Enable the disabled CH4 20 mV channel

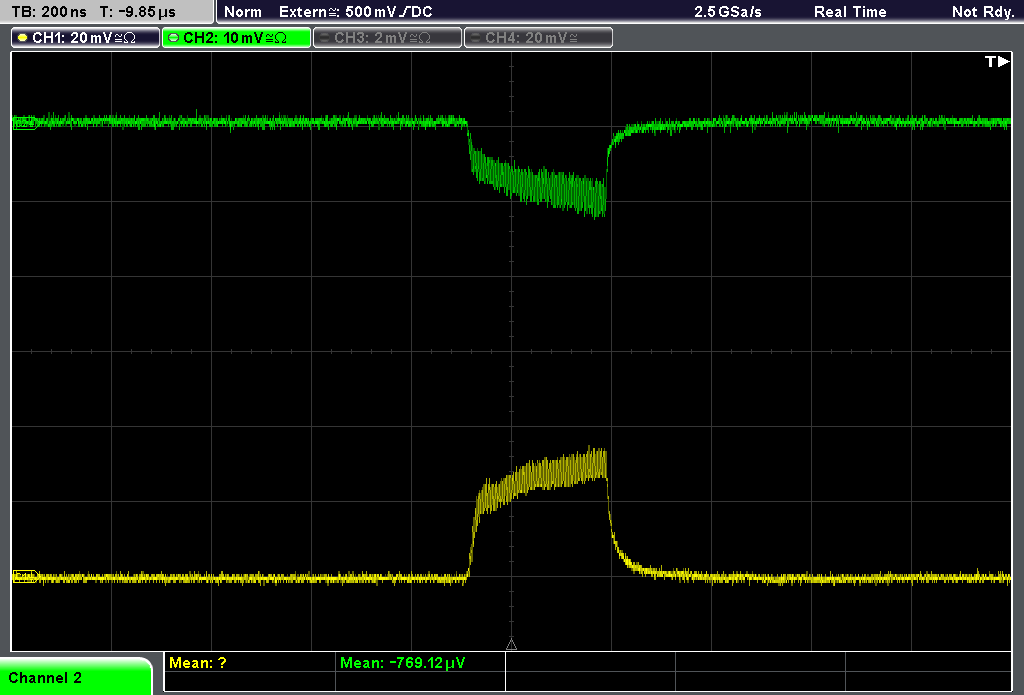(x=538, y=38)
